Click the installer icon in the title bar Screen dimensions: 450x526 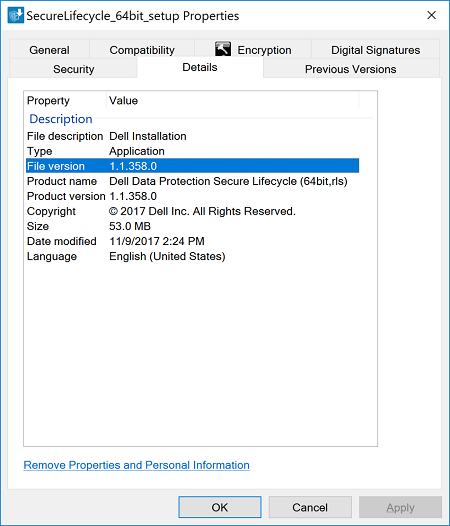pyautogui.click(x=16, y=16)
